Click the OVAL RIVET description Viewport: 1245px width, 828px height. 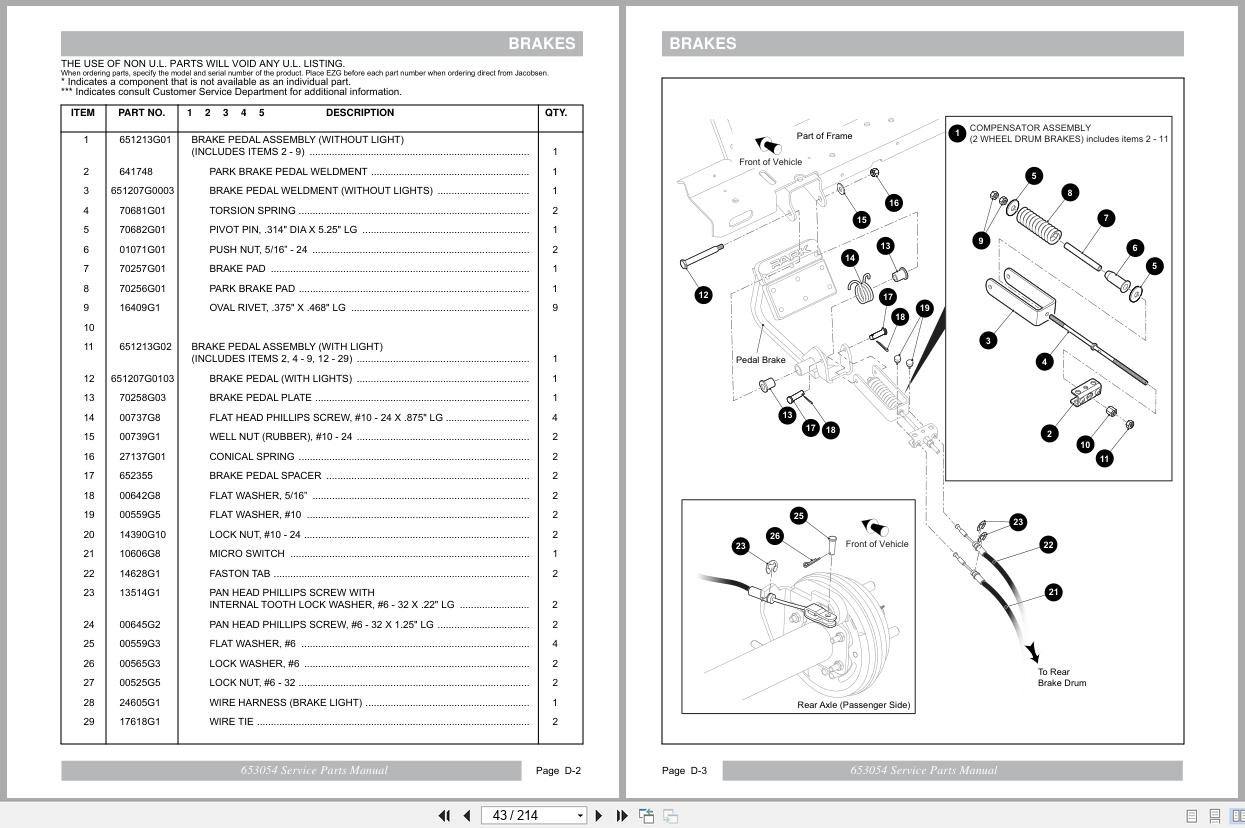tap(277, 308)
